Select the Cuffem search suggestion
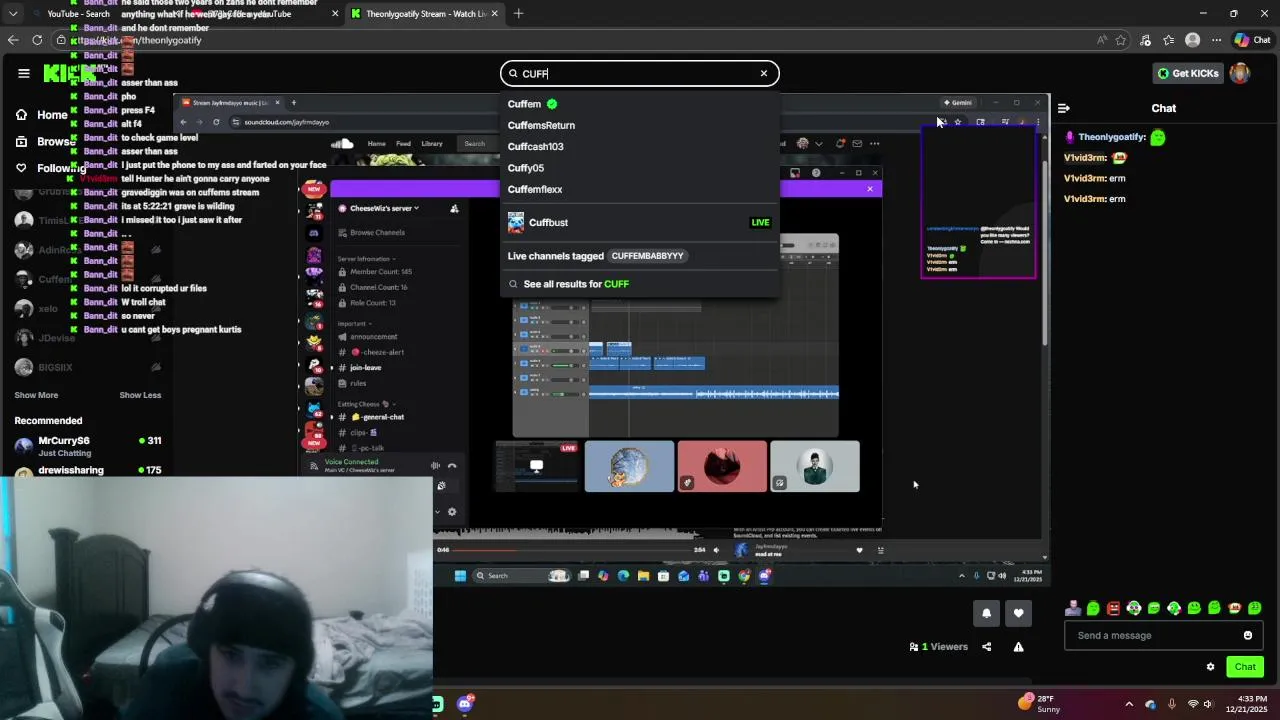1280x720 pixels. (x=640, y=104)
